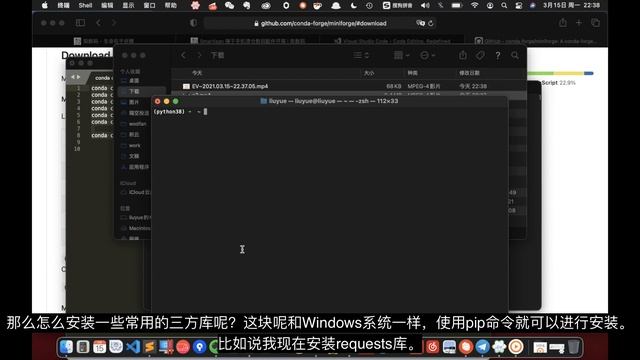Open Sublime Text from the Dock
Image resolution: width=640 pixels, height=360 pixels.
pyautogui.click(x=149, y=347)
